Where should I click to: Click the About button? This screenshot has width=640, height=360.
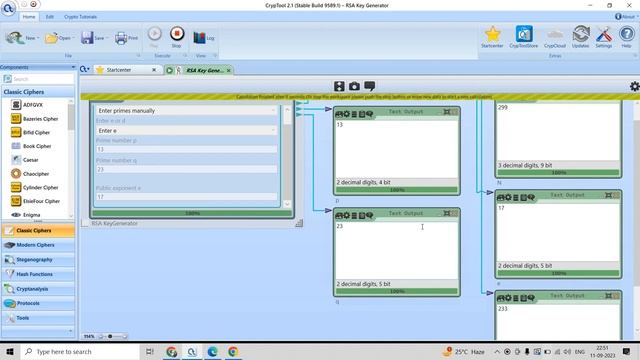[627, 17]
